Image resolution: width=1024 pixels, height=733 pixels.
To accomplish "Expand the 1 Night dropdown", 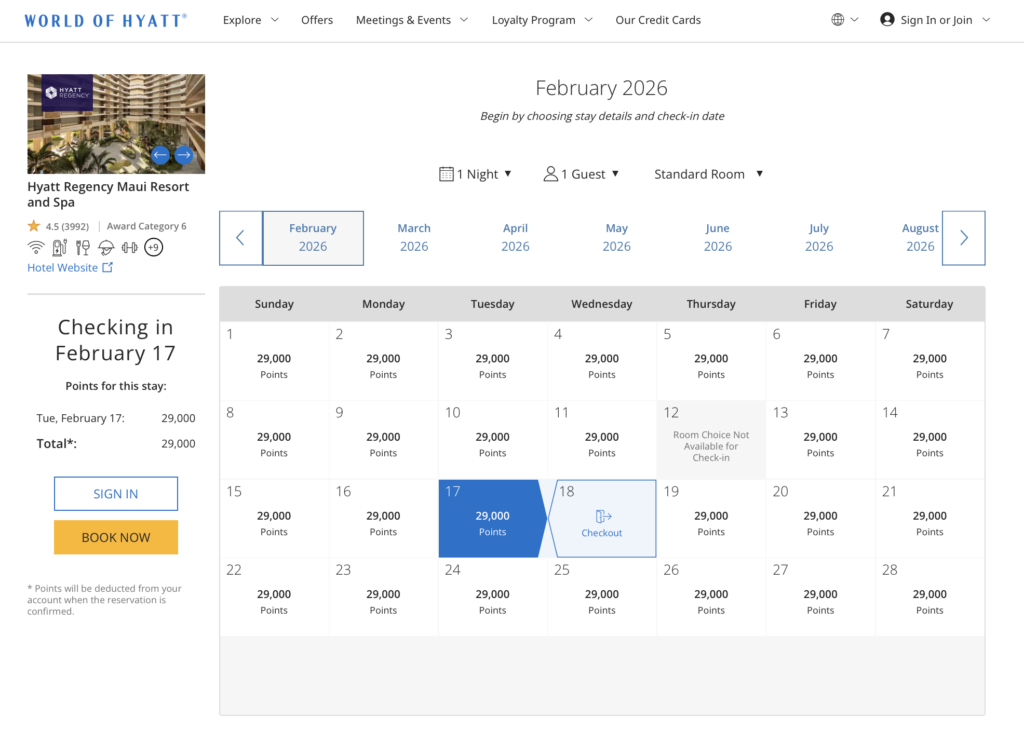I will tap(475, 174).
